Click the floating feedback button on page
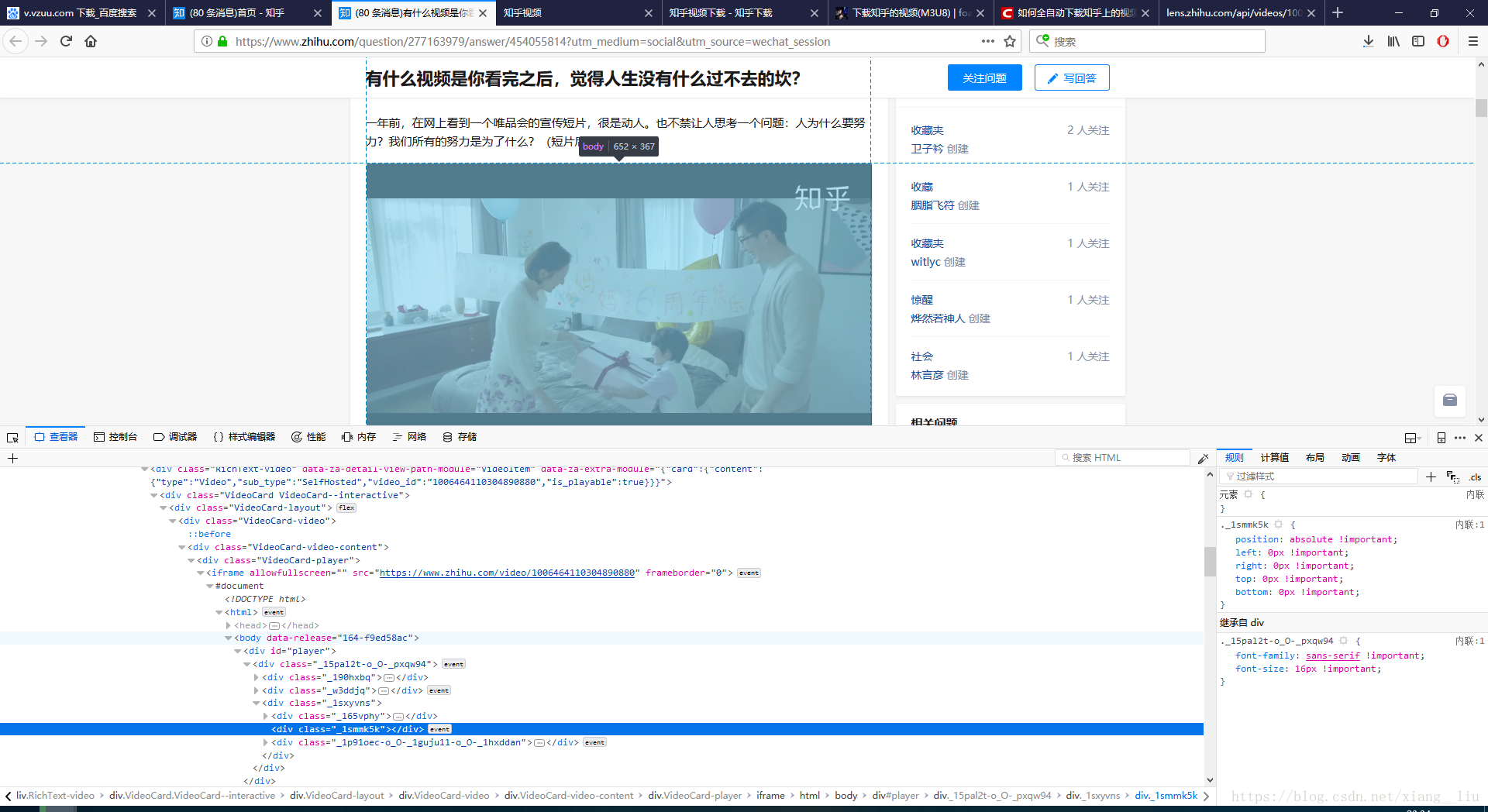This screenshot has width=1488, height=812. (1450, 401)
